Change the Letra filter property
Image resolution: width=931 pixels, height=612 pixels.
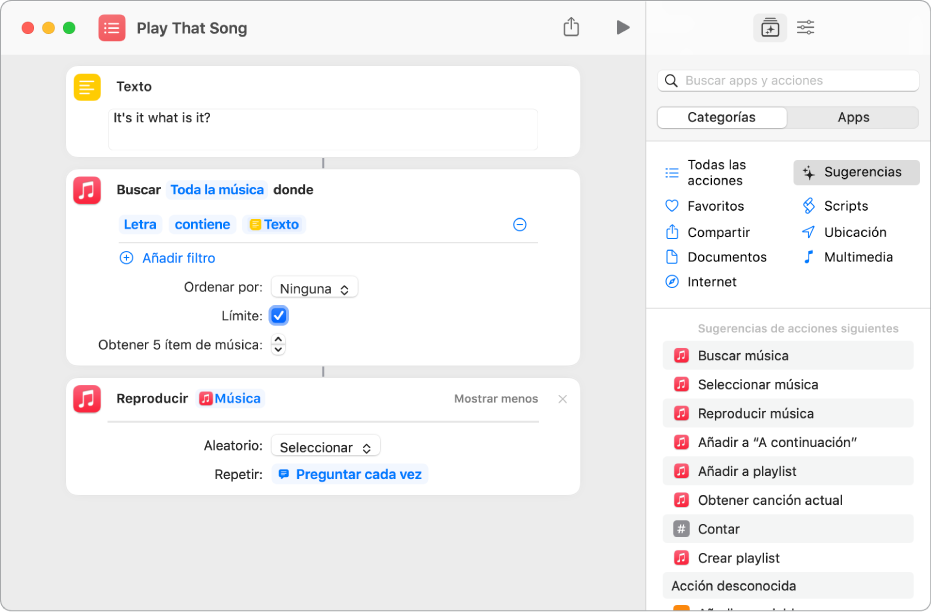click(140, 224)
